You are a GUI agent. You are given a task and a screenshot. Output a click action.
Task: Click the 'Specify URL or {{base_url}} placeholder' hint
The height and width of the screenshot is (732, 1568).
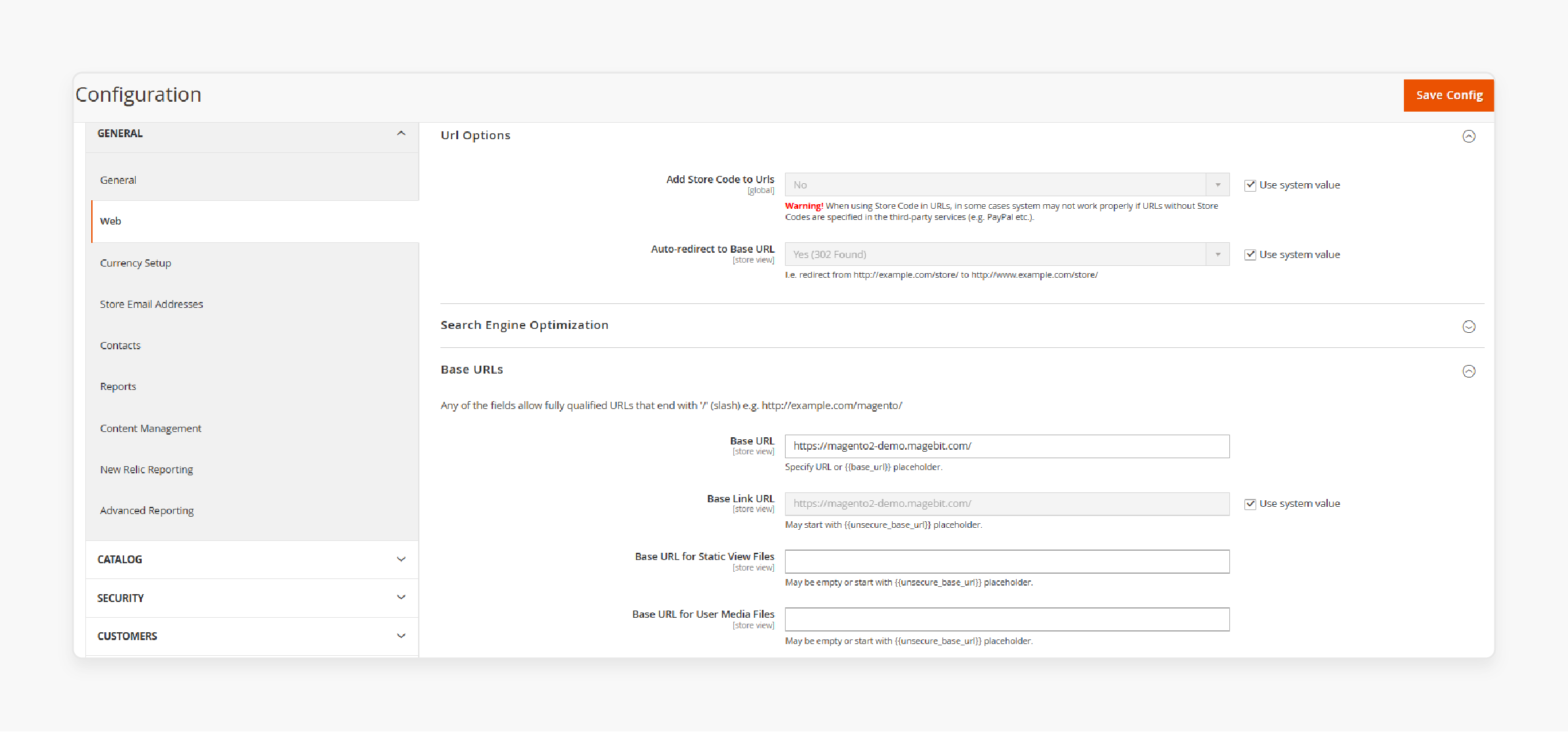[x=864, y=467]
